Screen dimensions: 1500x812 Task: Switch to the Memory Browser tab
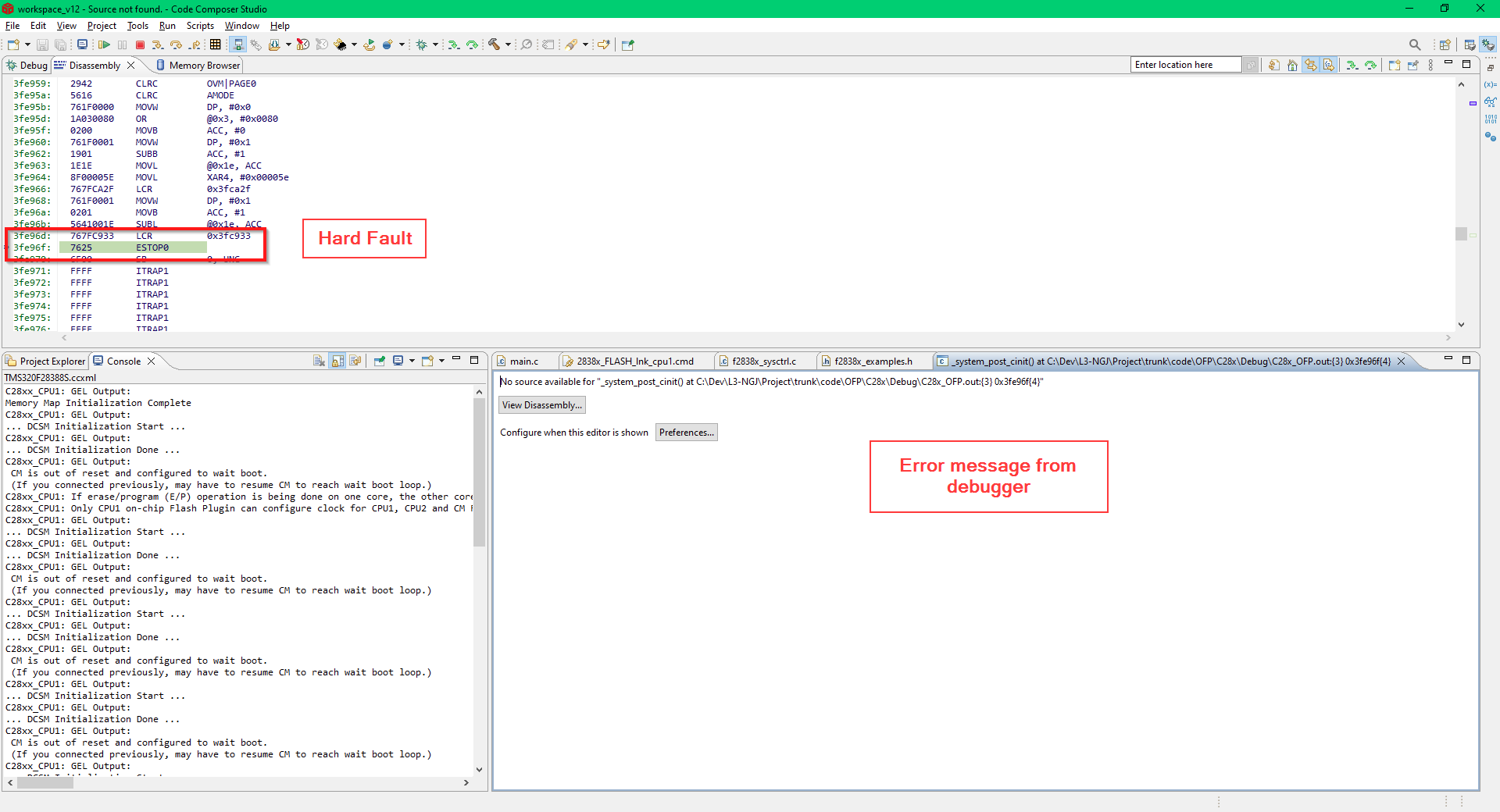pyautogui.click(x=198, y=66)
